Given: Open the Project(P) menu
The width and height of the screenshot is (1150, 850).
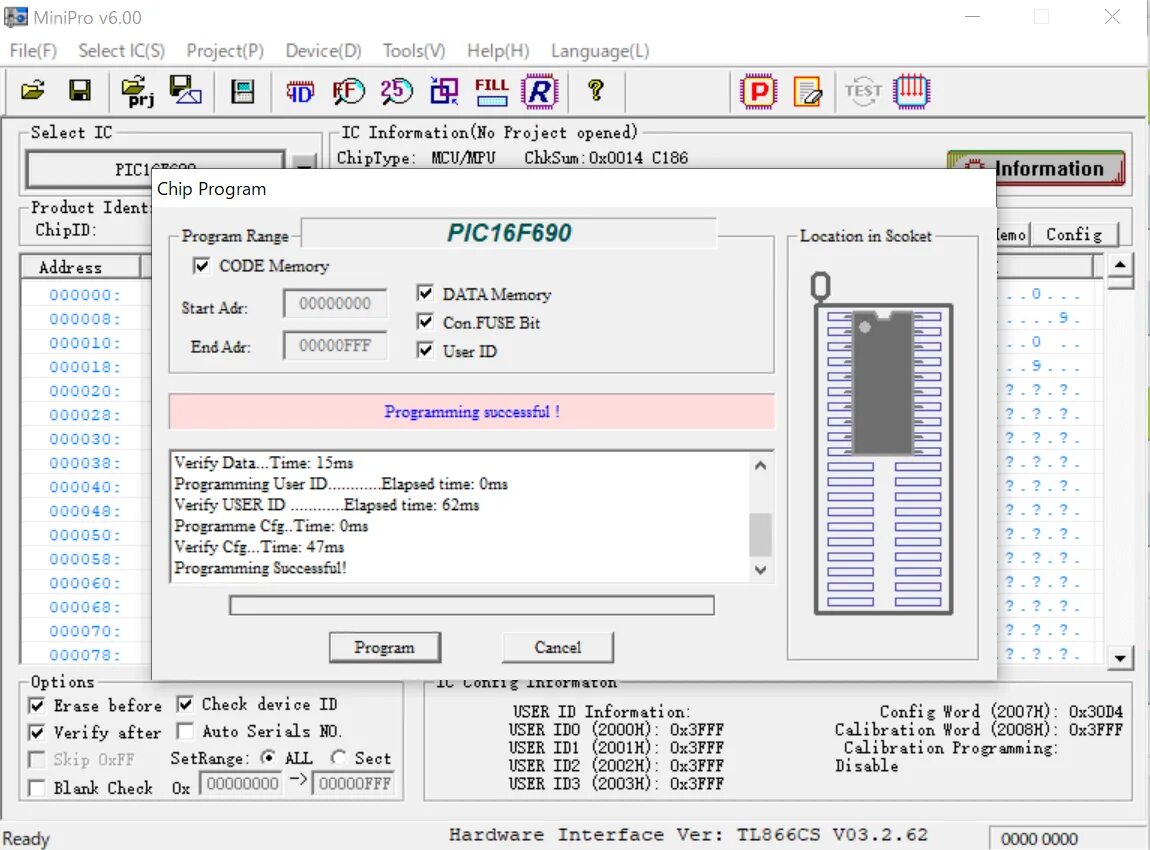Looking at the screenshot, I should pyautogui.click(x=225, y=51).
